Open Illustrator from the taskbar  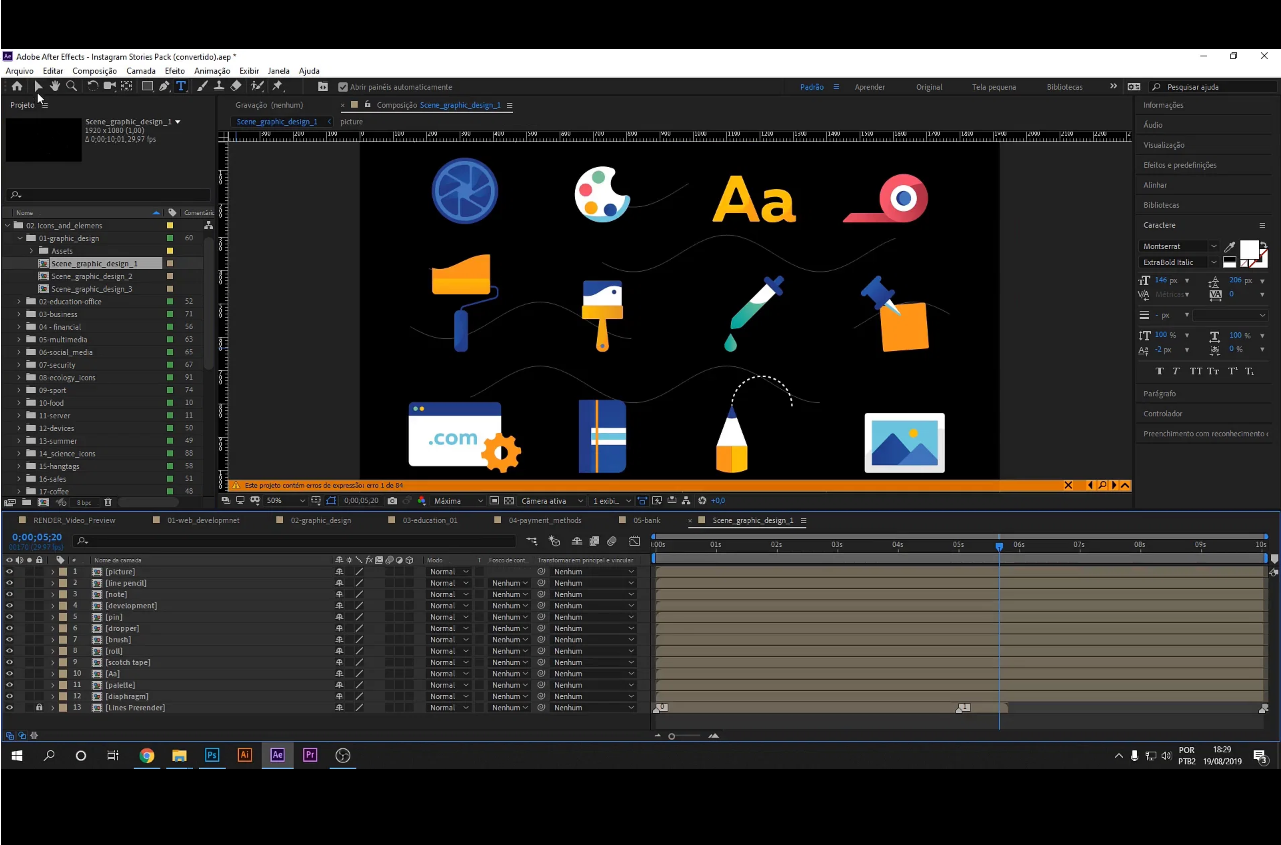(x=245, y=755)
